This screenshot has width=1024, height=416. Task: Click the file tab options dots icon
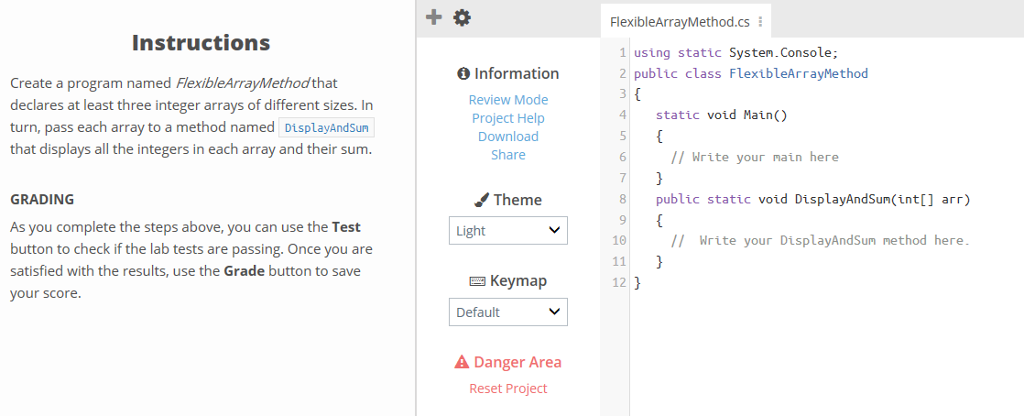760,22
